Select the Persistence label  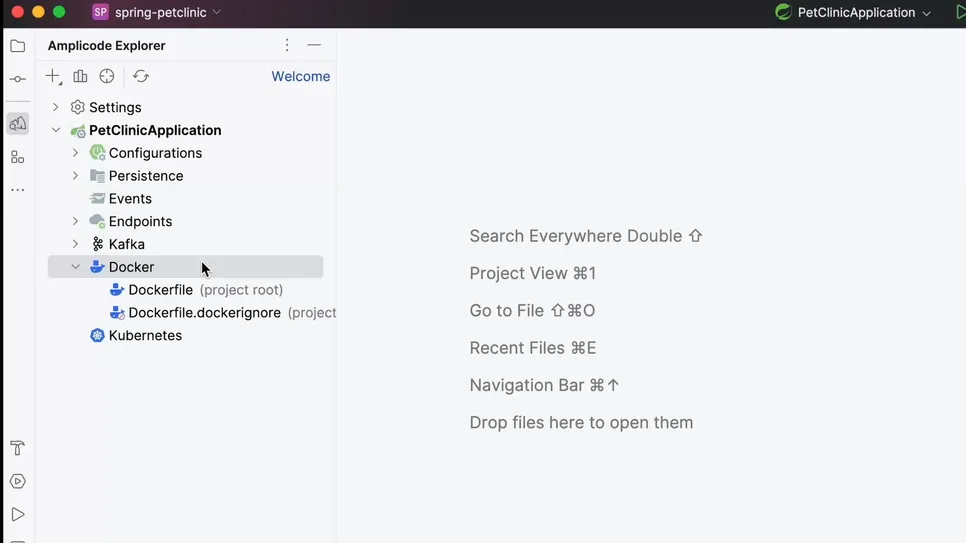(x=146, y=176)
